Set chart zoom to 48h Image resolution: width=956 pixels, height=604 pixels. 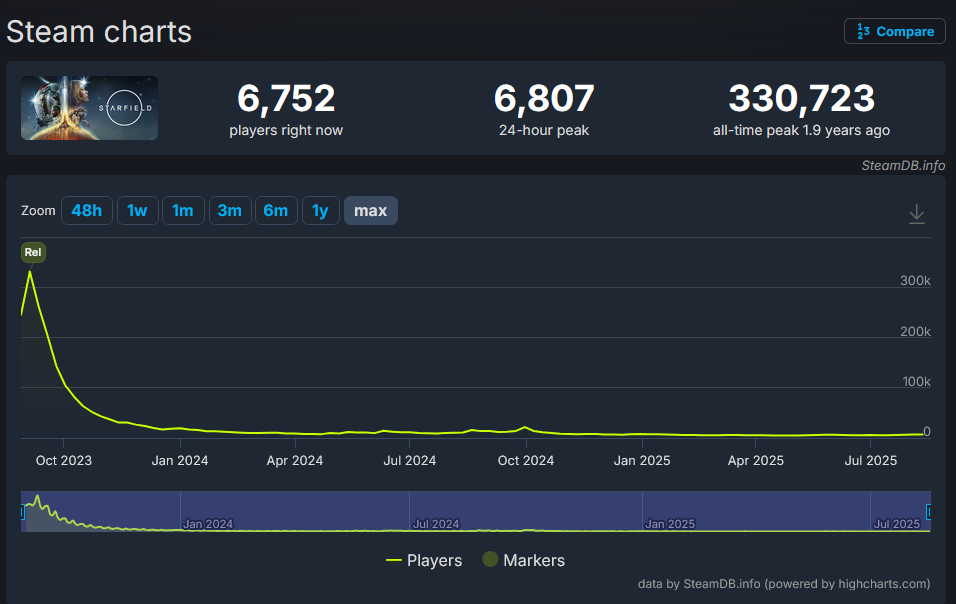[87, 210]
